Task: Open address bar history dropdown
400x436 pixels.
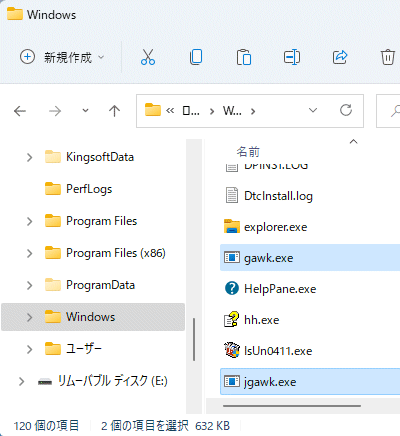Action: 313,110
